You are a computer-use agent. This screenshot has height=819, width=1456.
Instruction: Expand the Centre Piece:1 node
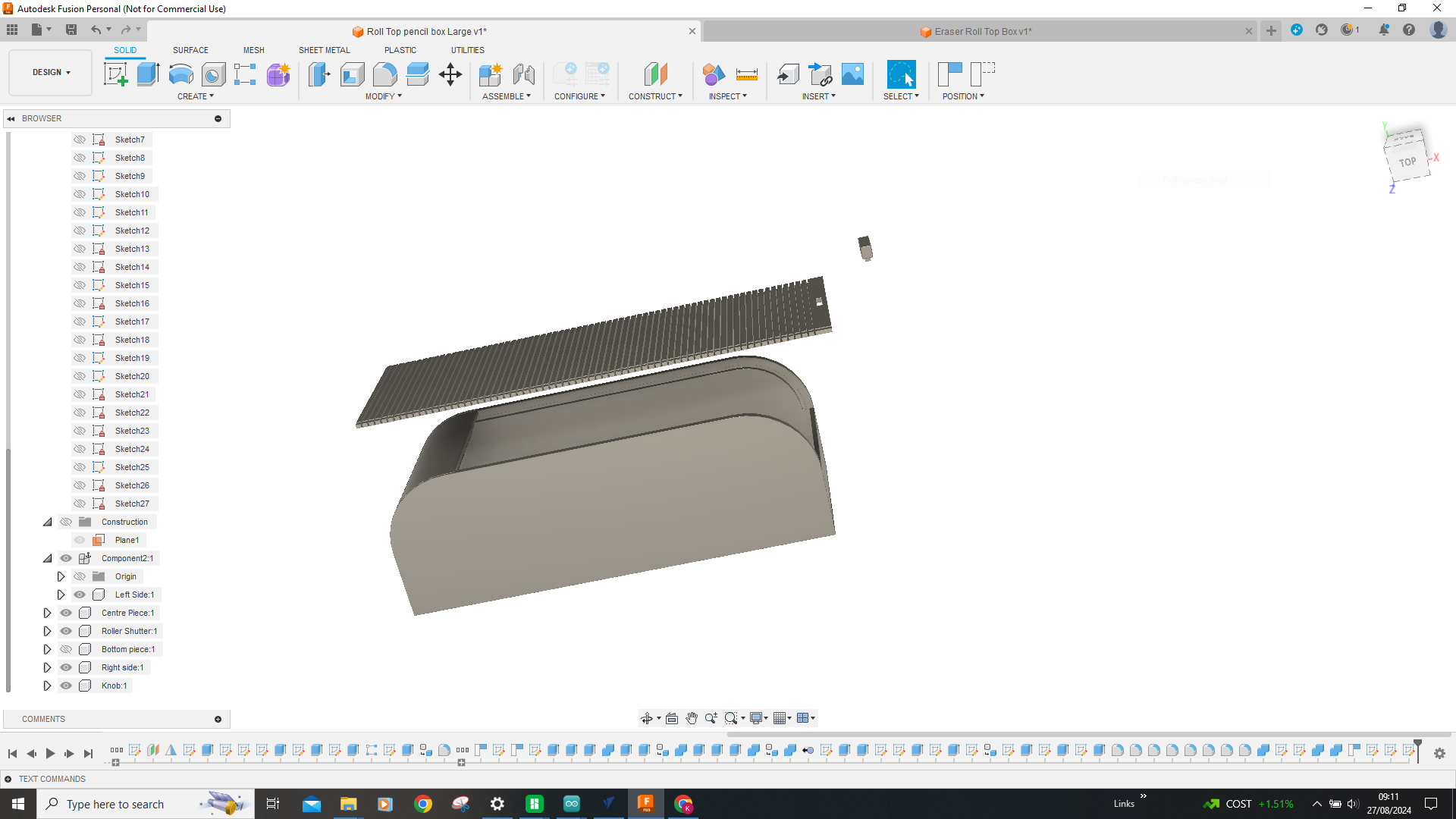pyautogui.click(x=47, y=613)
